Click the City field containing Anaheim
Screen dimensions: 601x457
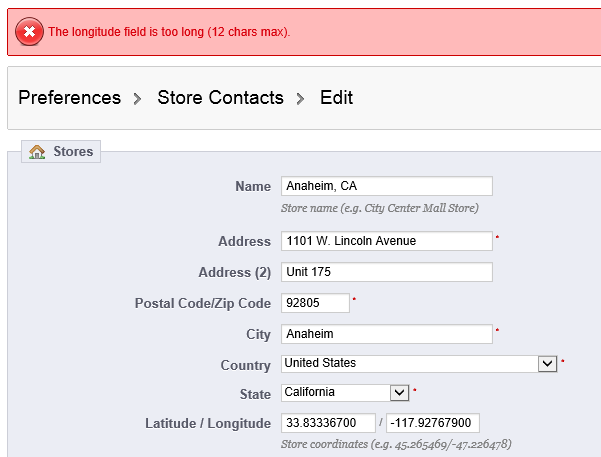[x=387, y=334]
